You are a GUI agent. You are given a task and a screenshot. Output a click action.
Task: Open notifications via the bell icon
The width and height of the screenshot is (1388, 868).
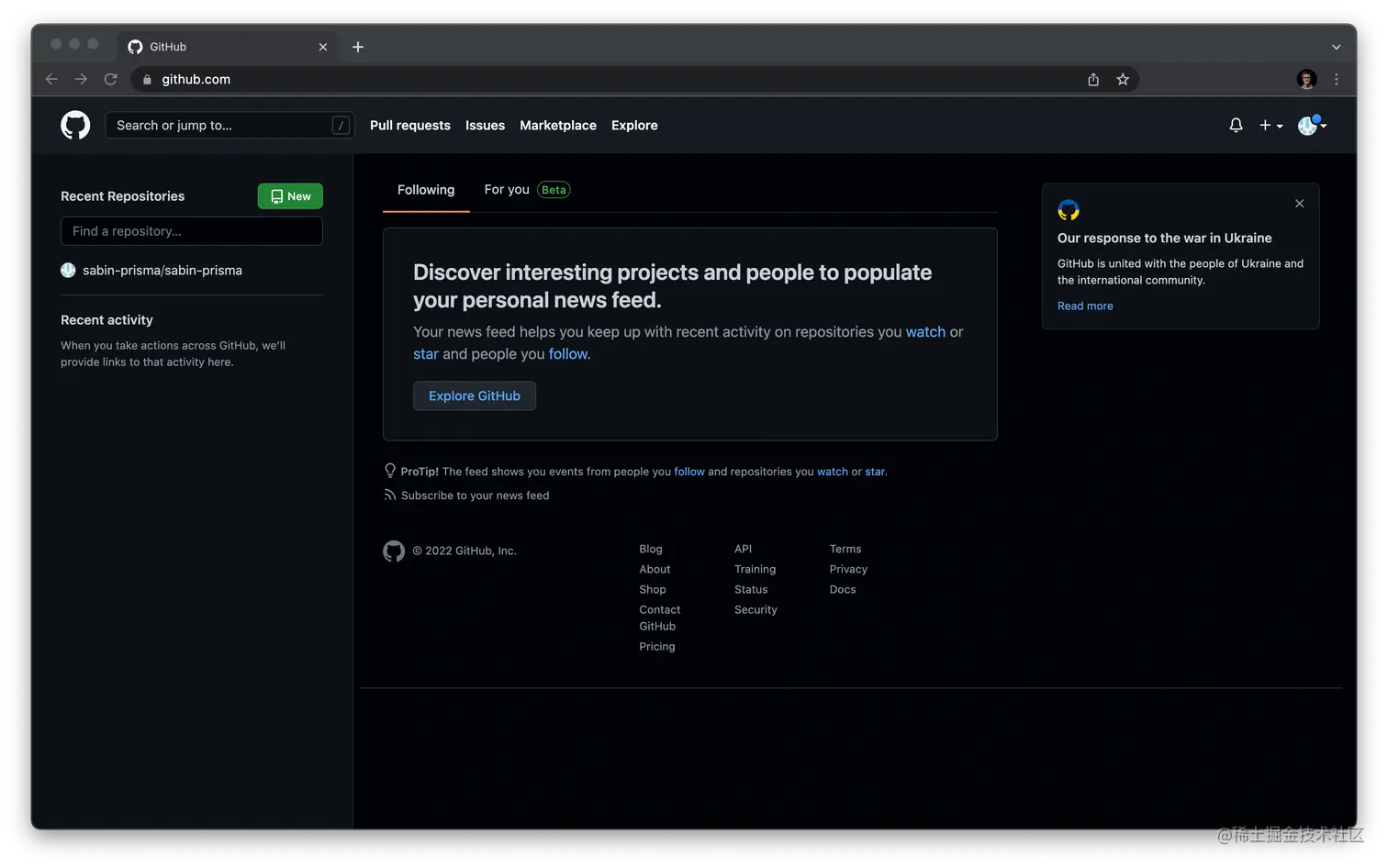pyautogui.click(x=1235, y=125)
